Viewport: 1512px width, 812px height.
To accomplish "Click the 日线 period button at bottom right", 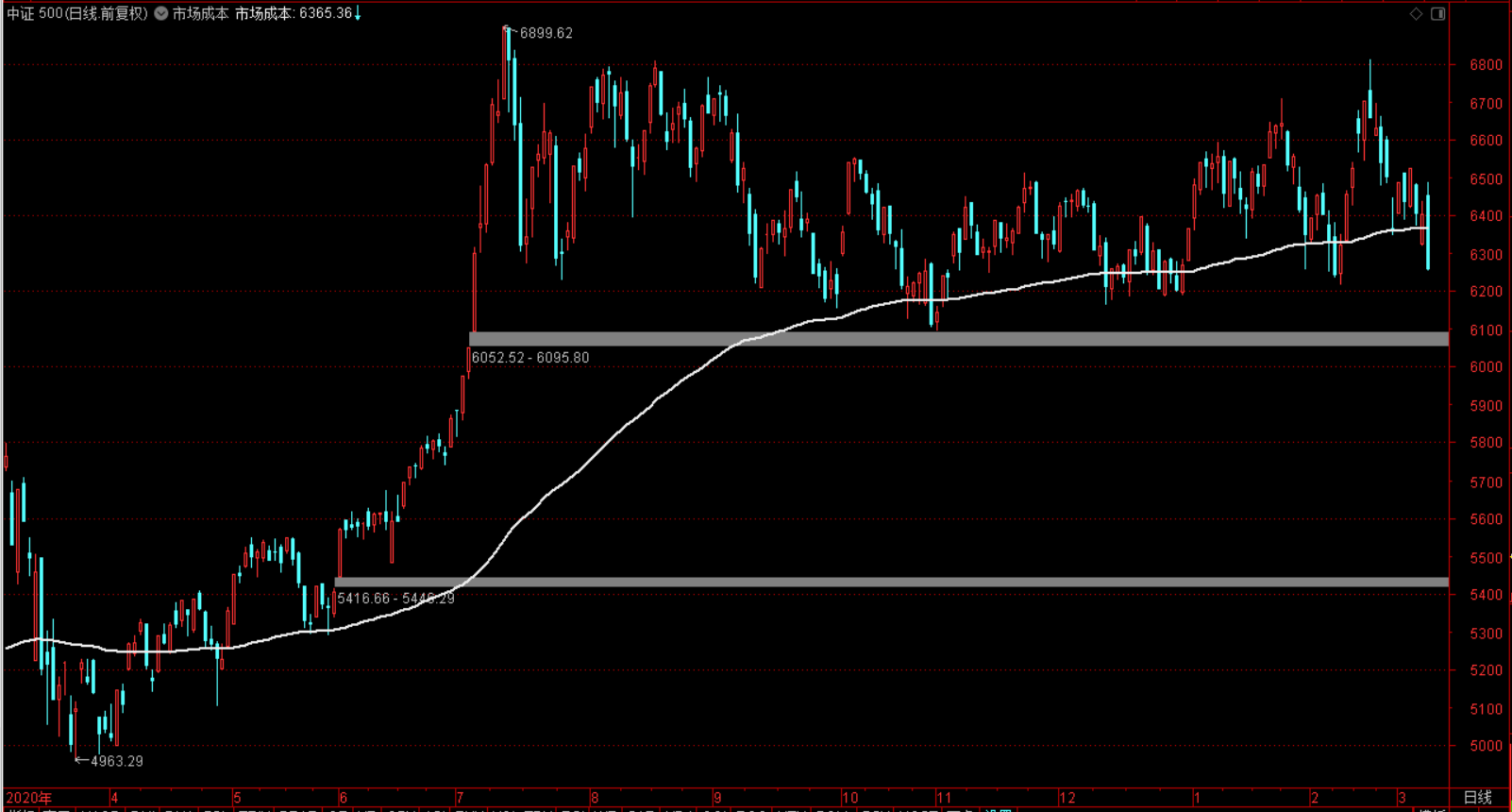I will pos(1477,798).
